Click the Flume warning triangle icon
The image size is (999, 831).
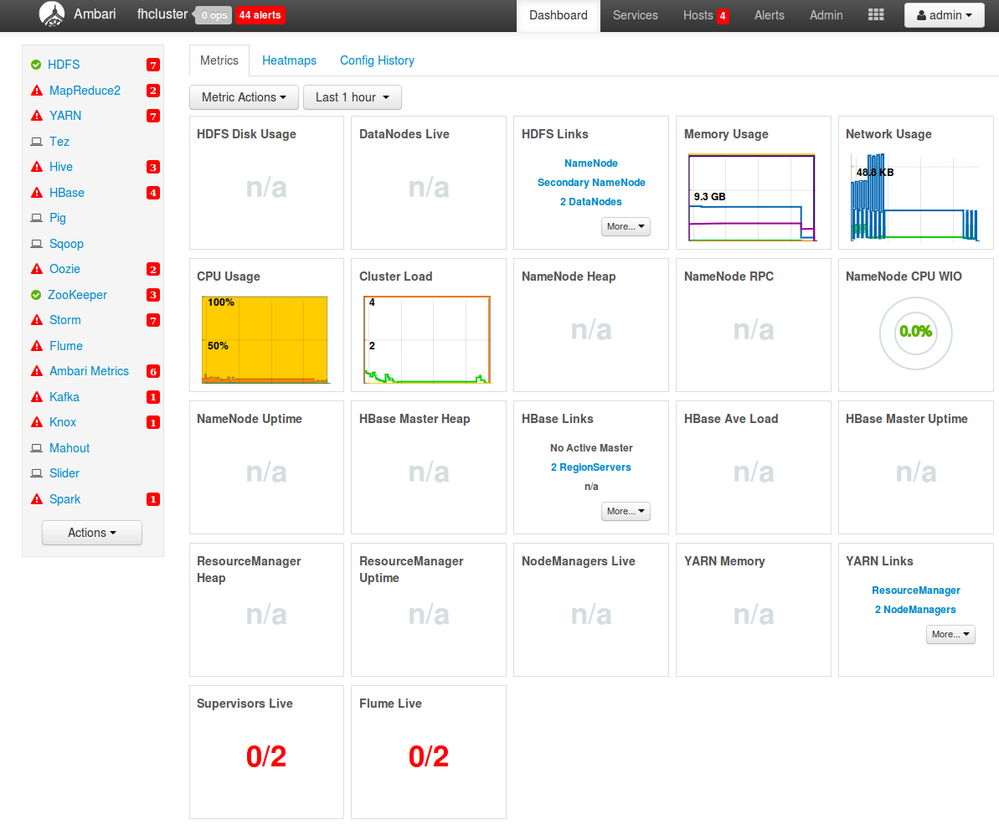37,345
